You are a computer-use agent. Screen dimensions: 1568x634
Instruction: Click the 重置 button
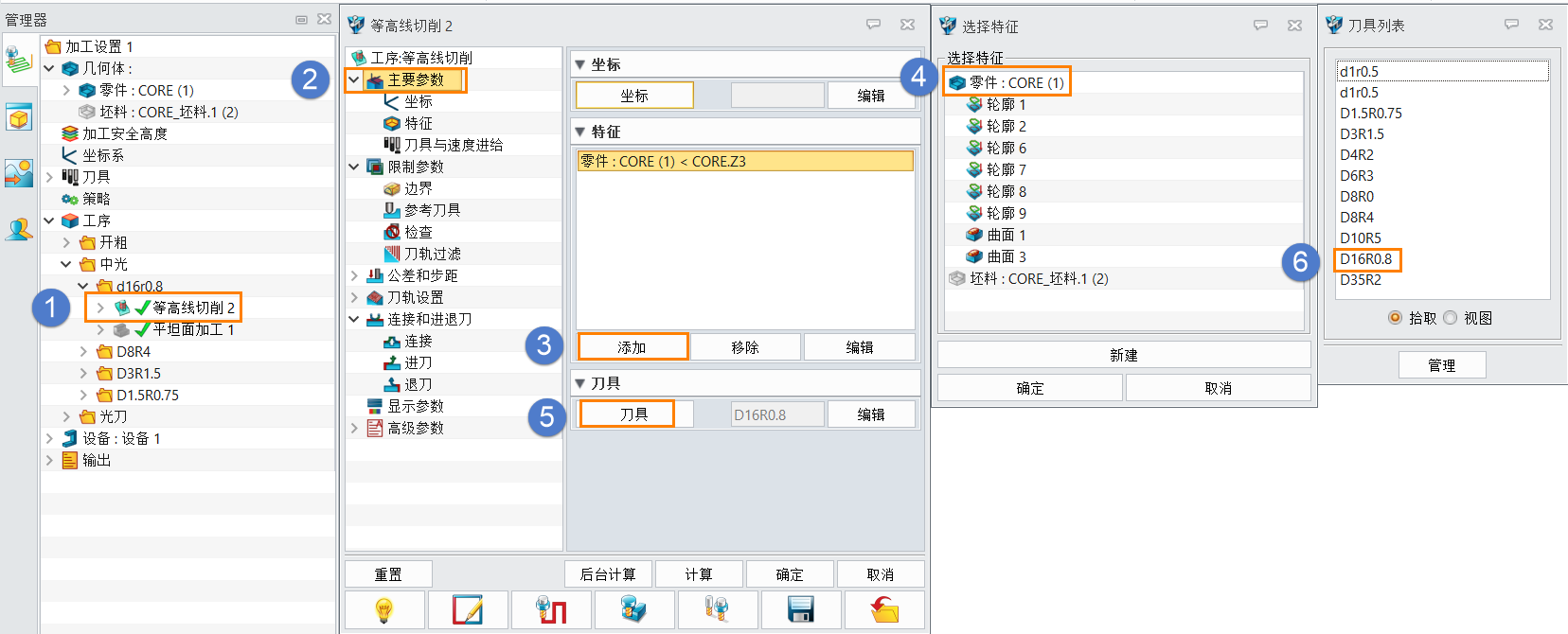[388, 574]
